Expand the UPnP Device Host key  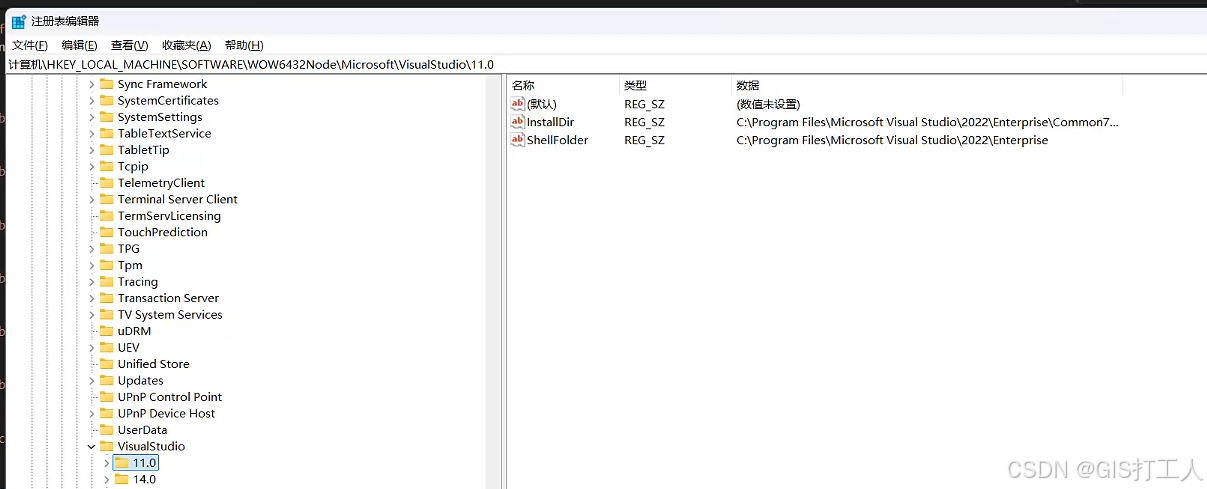point(92,414)
